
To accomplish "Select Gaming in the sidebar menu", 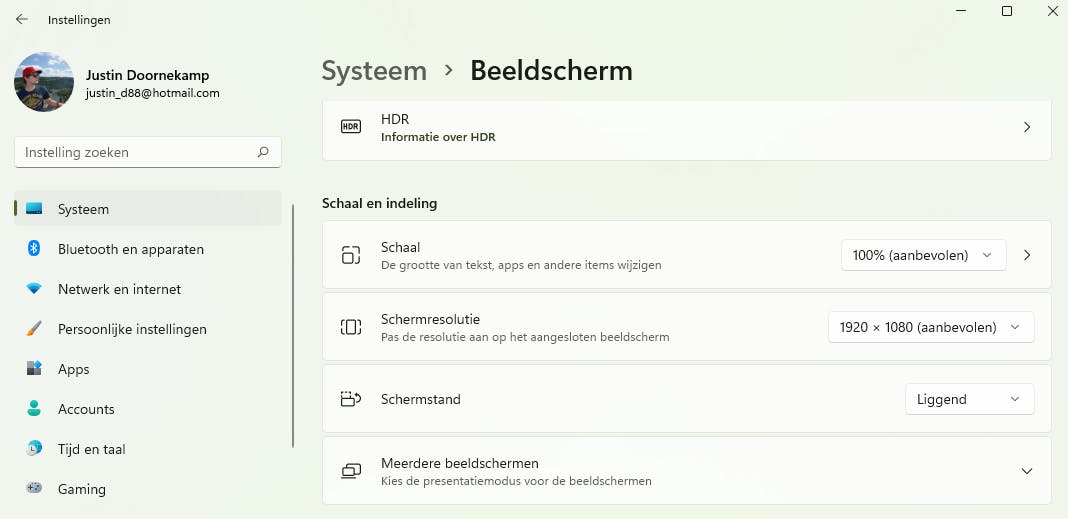I will pyautogui.click(x=82, y=489).
